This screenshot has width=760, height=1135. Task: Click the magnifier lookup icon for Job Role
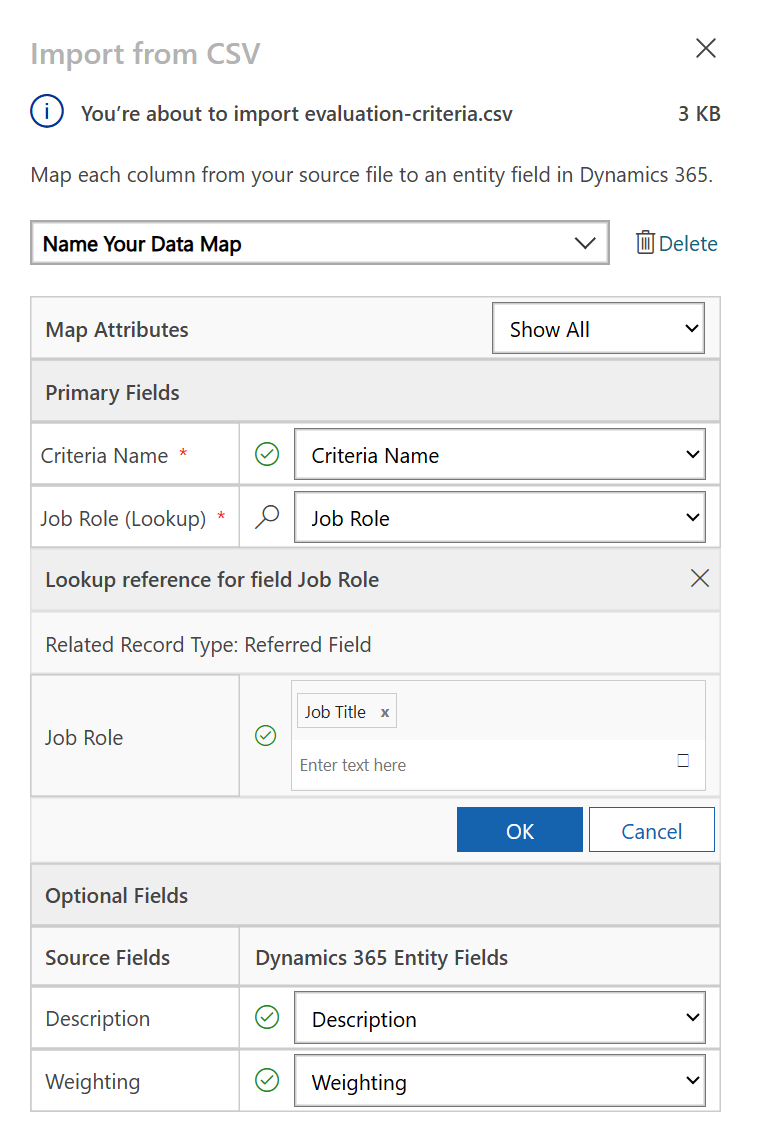pyautogui.click(x=267, y=517)
